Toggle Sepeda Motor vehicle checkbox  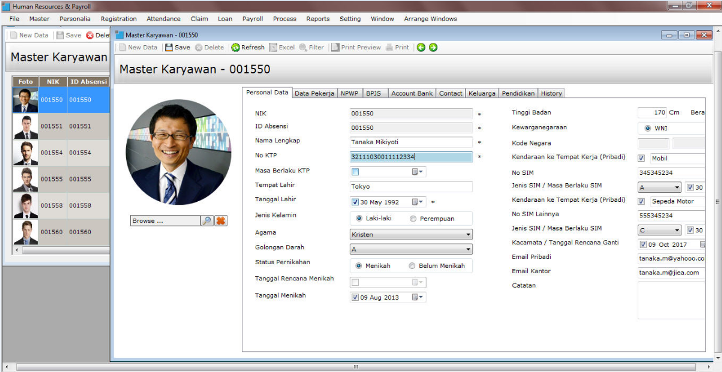click(x=641, y=201)
